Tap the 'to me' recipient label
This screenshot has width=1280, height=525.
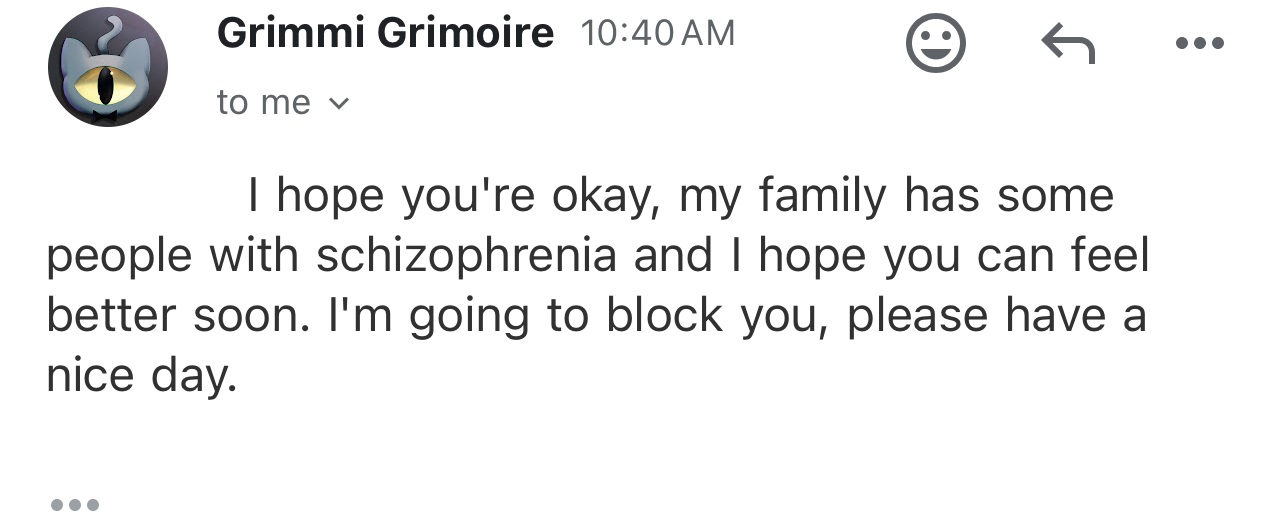264,102
